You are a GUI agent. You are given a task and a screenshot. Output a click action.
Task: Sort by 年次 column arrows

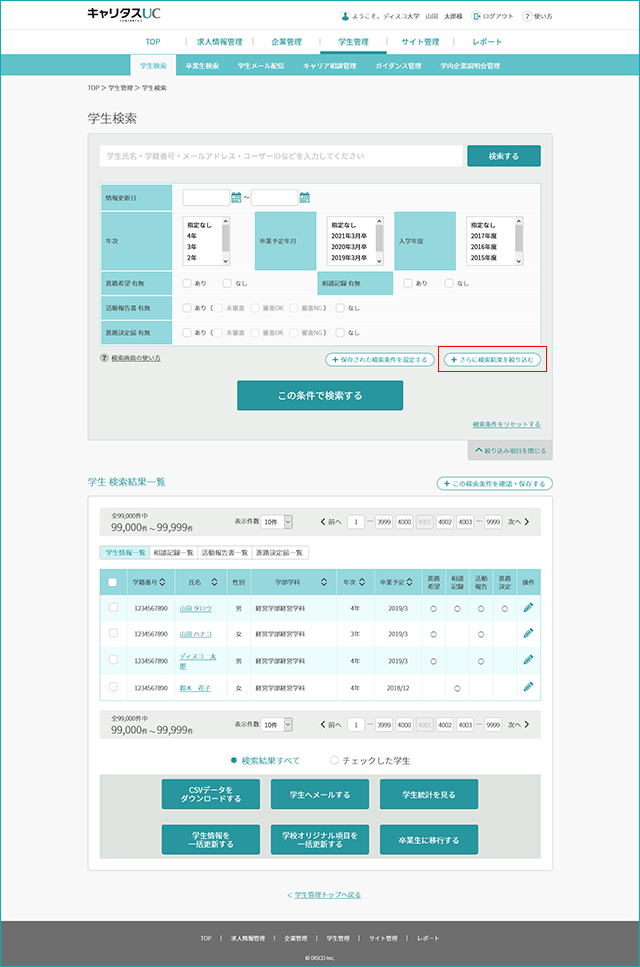362,582
